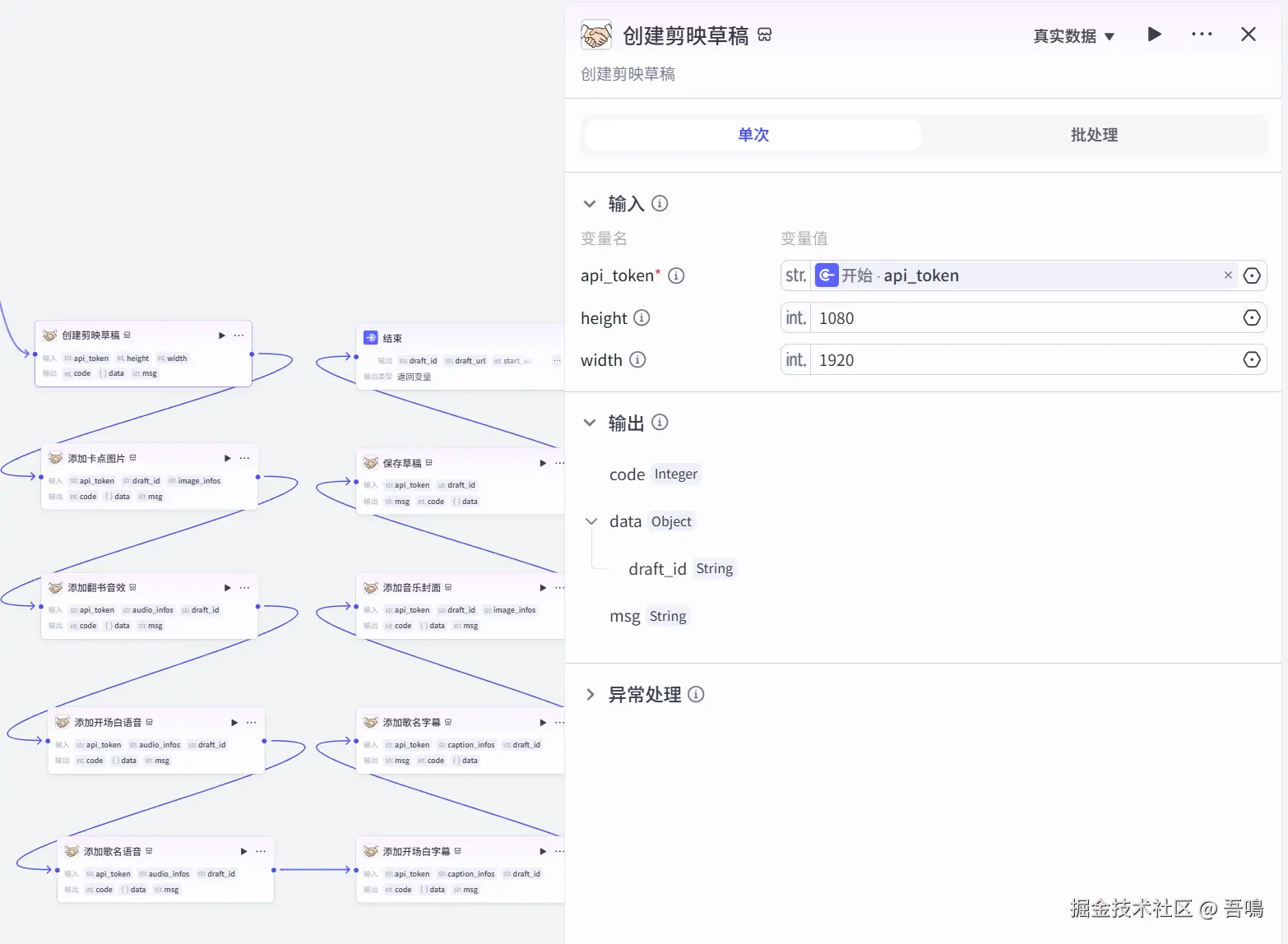Show info for api_token variable

click(x=676, y=275)
